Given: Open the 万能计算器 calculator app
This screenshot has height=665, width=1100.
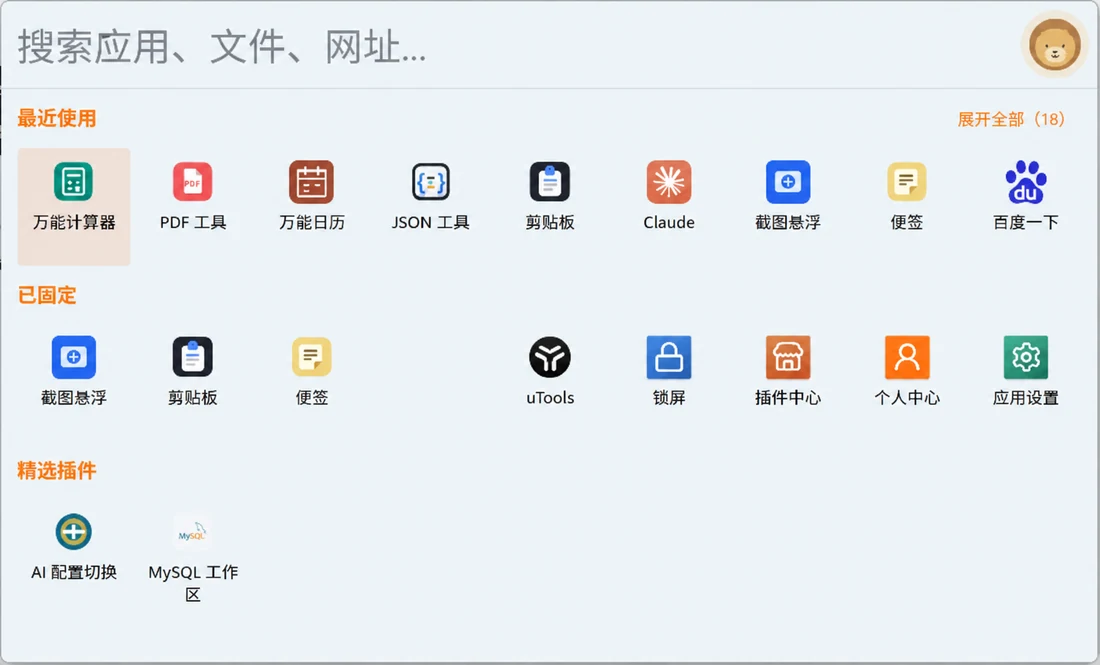Looking at the screenshot, I should tap(74, 206).
